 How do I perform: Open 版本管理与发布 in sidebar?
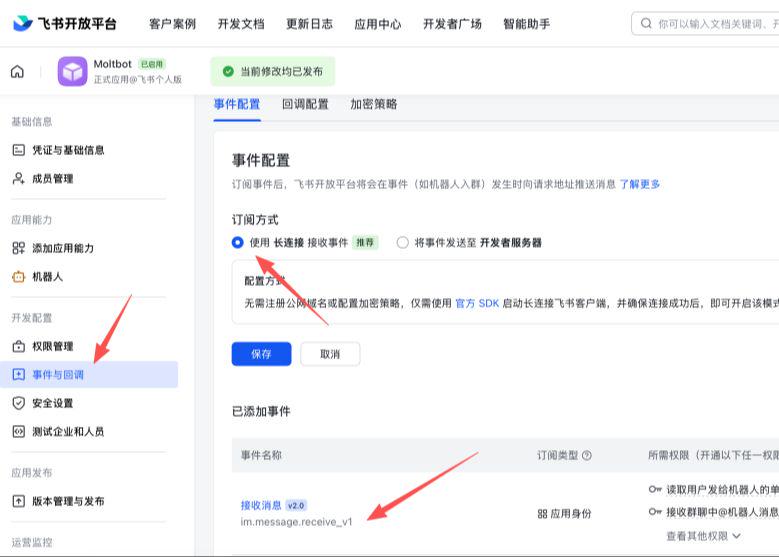click(68, 501)
